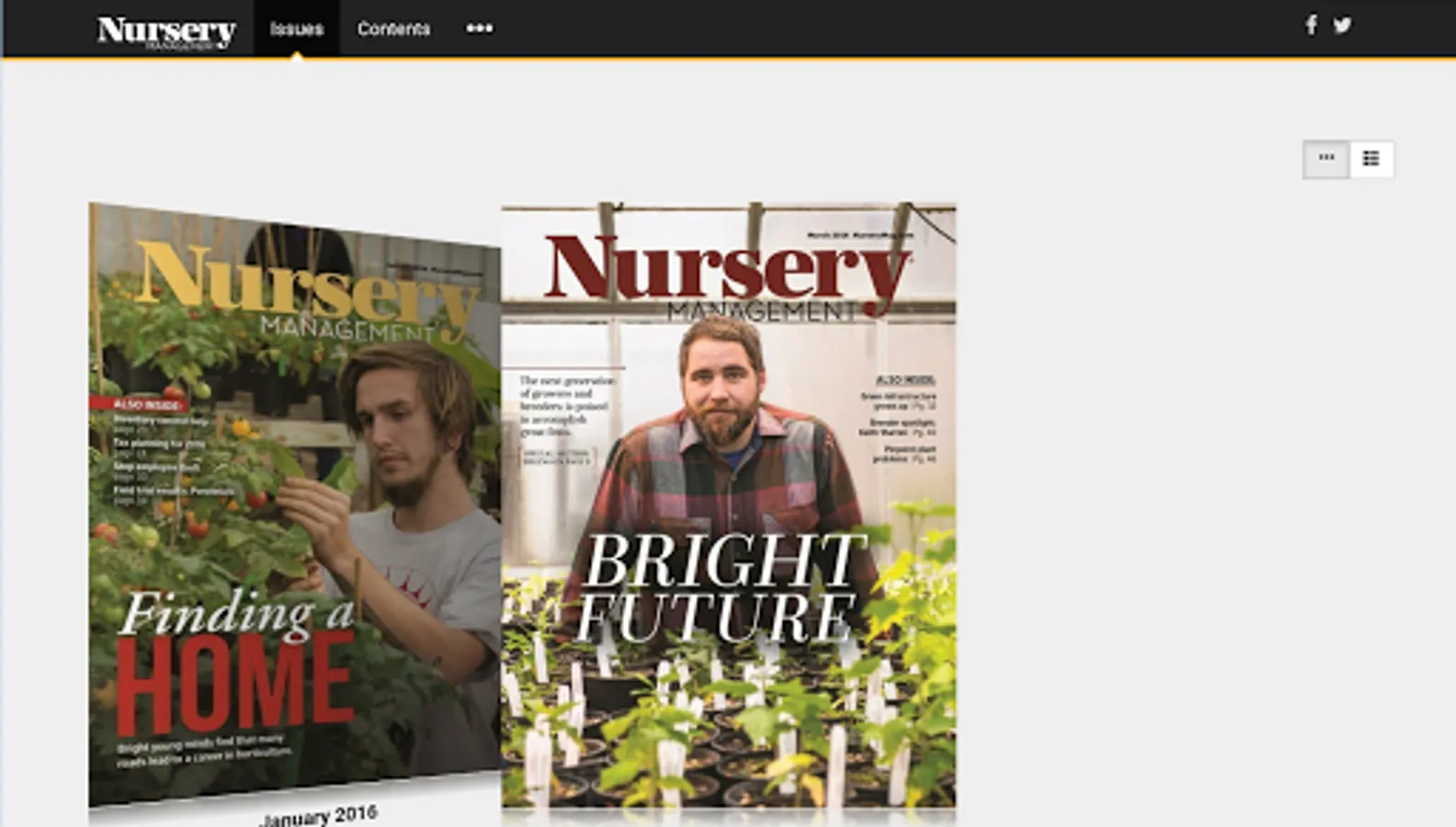Open the Bright Future issue cover
This screenshot has height=827, width=1456.
pyautogui.click(x=728, y=504)
